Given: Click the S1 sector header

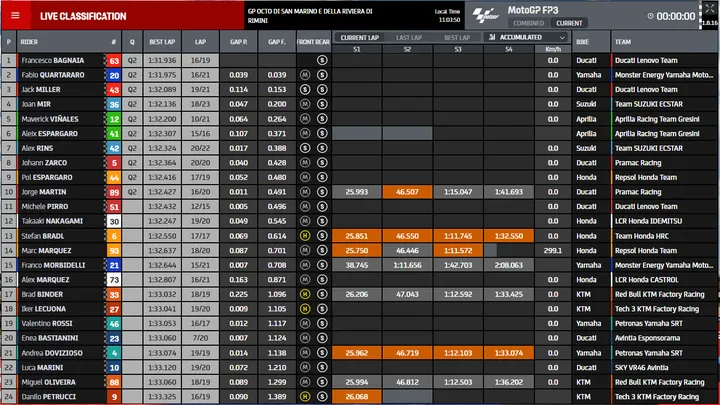Looking at the screenshot, I should click(x=357, y=49).
